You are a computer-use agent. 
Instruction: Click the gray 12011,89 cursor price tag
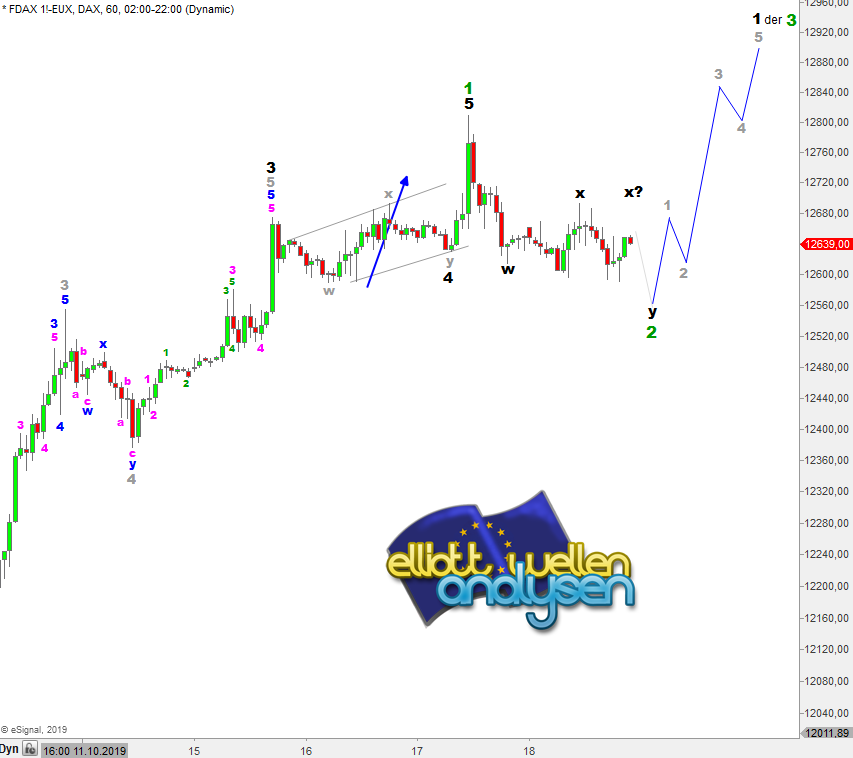pos(828,733)
